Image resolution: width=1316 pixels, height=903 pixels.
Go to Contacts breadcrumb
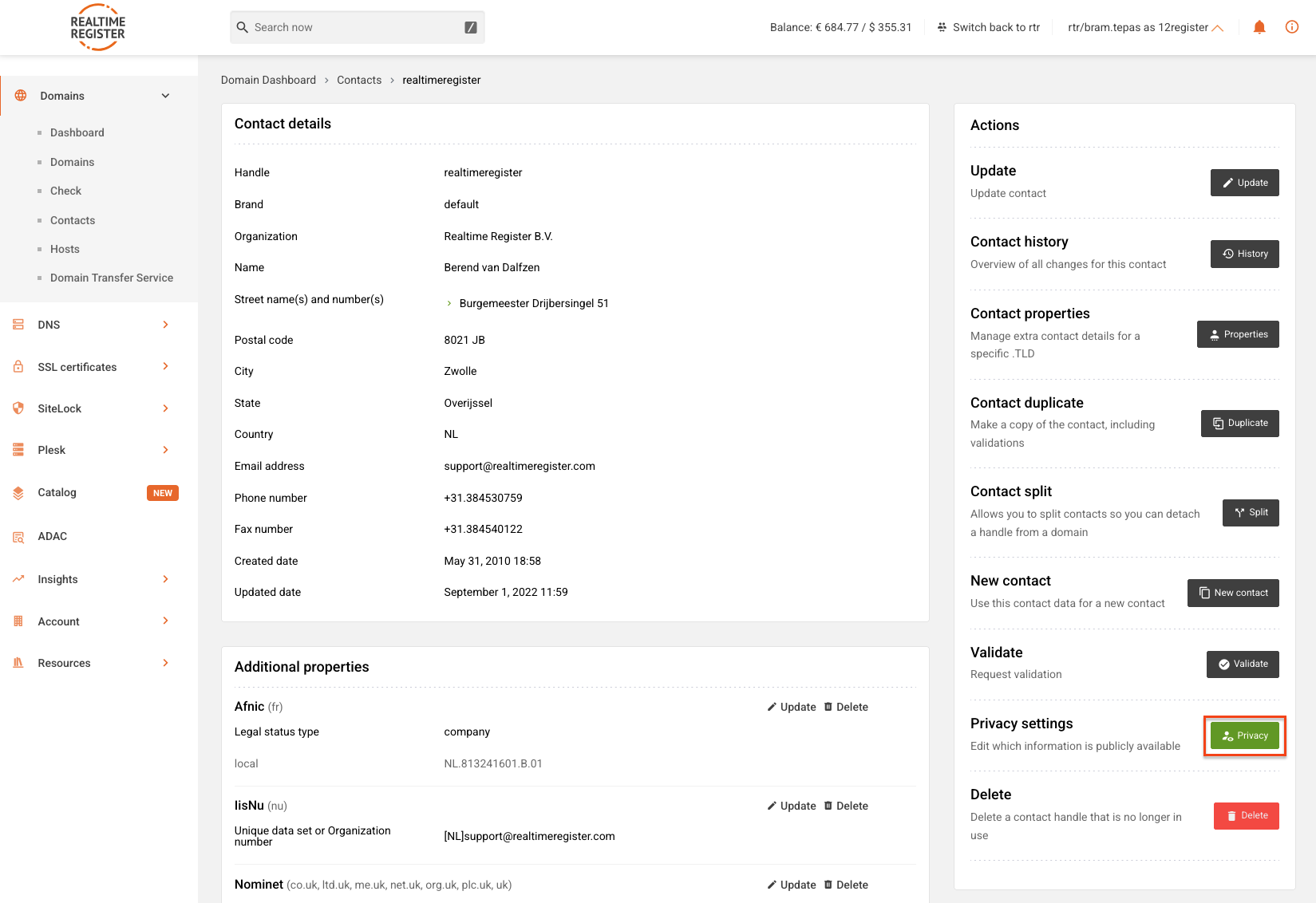pos(359,80)
